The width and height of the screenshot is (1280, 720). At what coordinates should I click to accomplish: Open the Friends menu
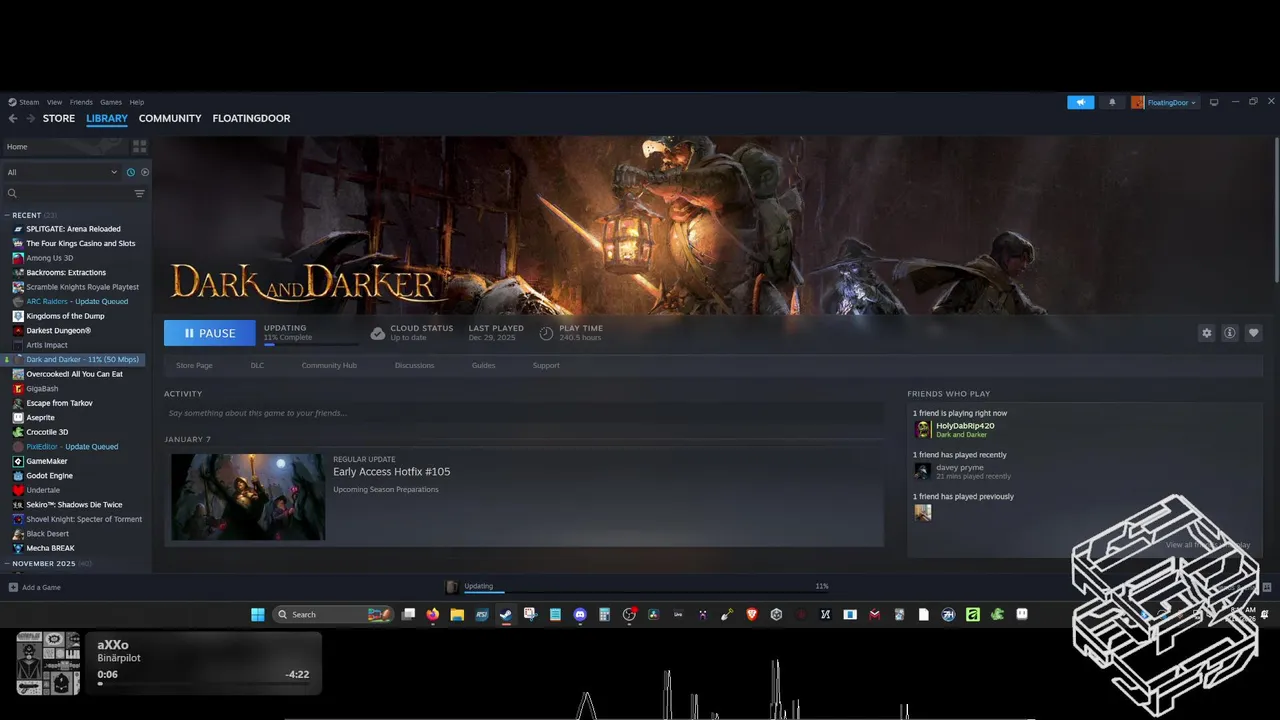pyautogui.click(x=81, y=102)
